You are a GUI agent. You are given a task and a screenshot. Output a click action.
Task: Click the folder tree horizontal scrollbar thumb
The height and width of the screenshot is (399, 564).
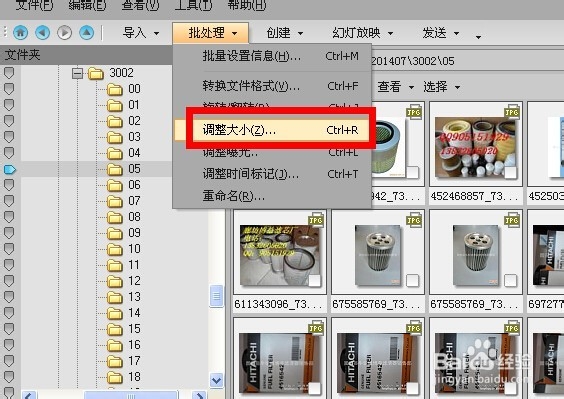click(131, 395)
